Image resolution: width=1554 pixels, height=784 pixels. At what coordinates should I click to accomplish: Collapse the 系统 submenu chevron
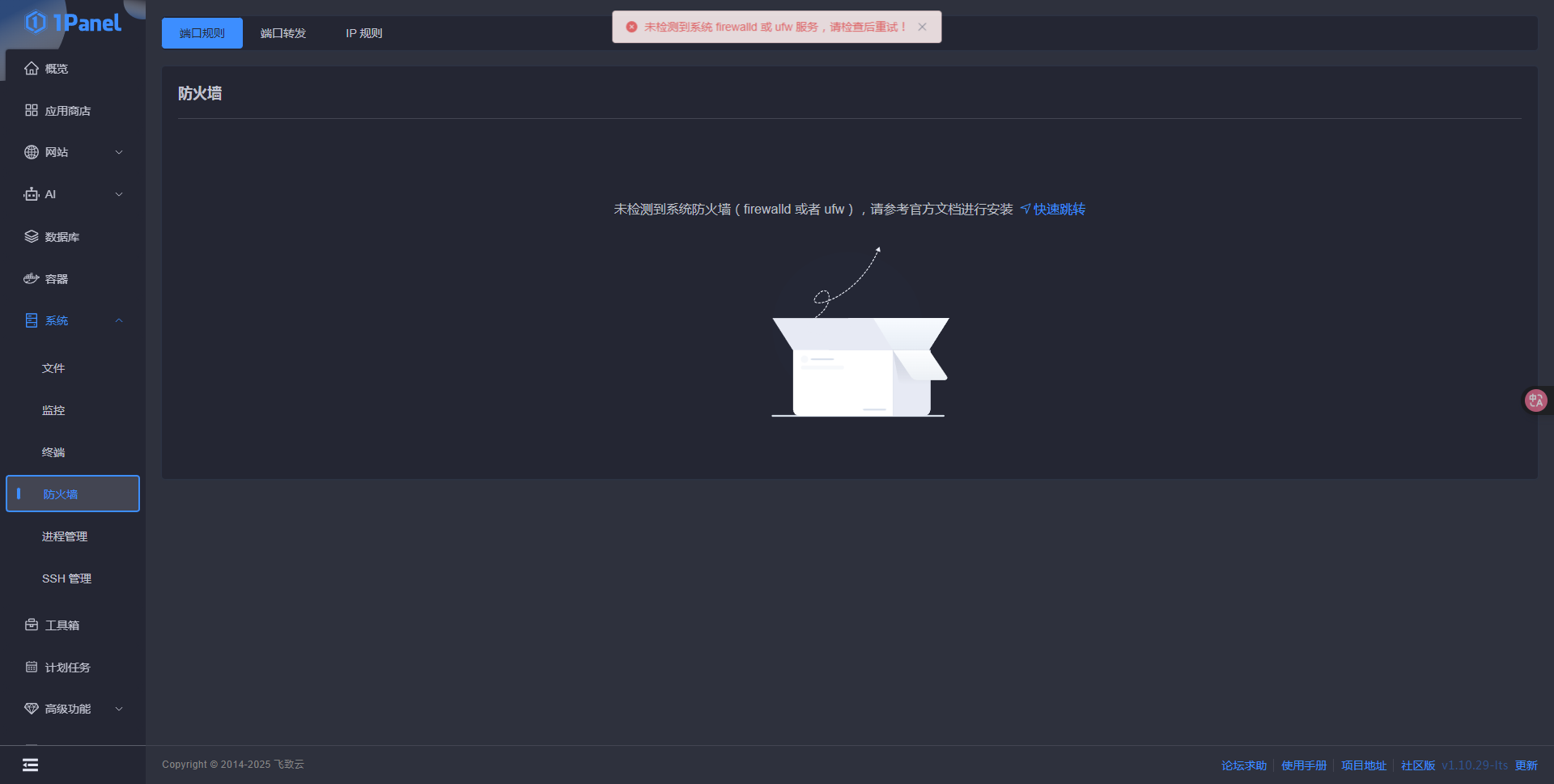point(119,320)
